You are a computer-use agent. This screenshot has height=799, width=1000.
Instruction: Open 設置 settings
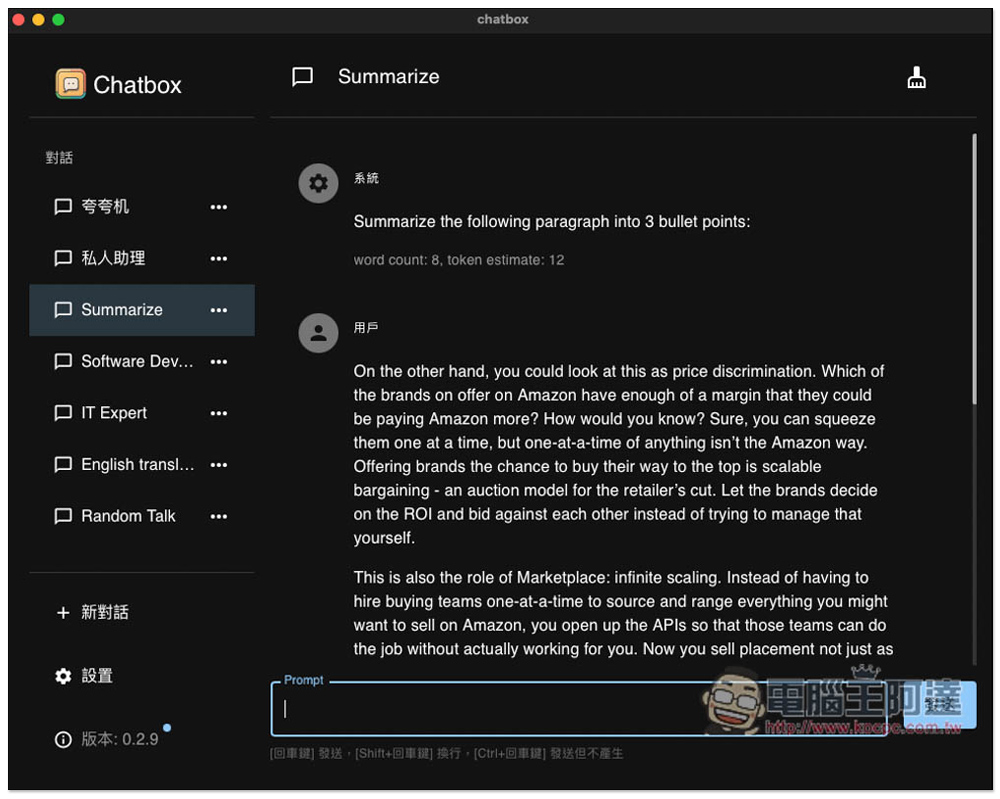(142, 676)
